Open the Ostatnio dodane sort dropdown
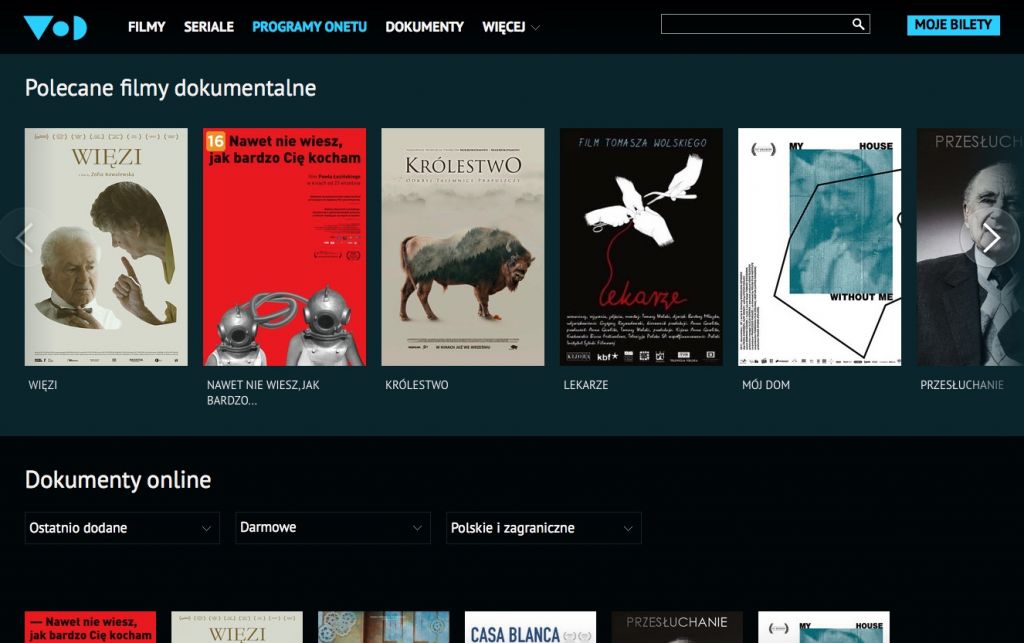This screenshot has height=643, width=1024. click(x=122, y=528)
